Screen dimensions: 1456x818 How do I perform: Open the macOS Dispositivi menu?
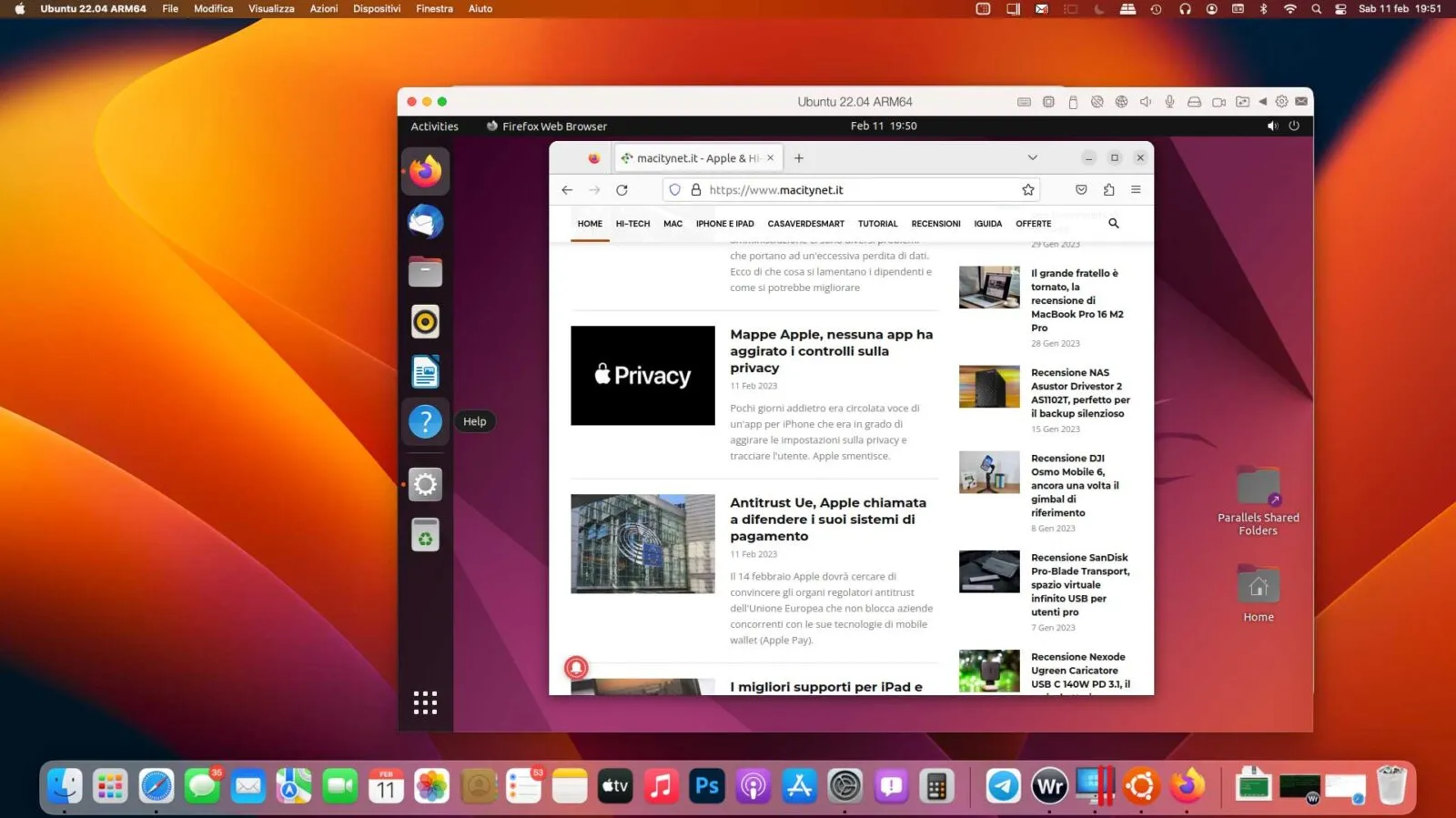[x=377, y=8]
